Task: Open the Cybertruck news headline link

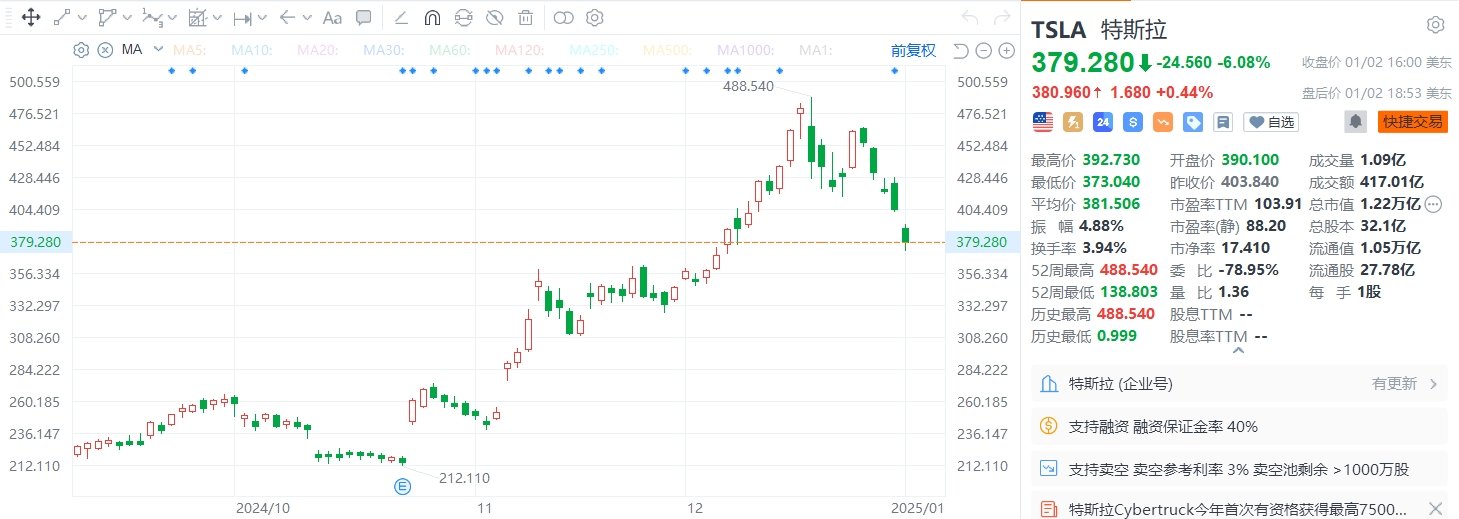Action: tap(1238, 507)
